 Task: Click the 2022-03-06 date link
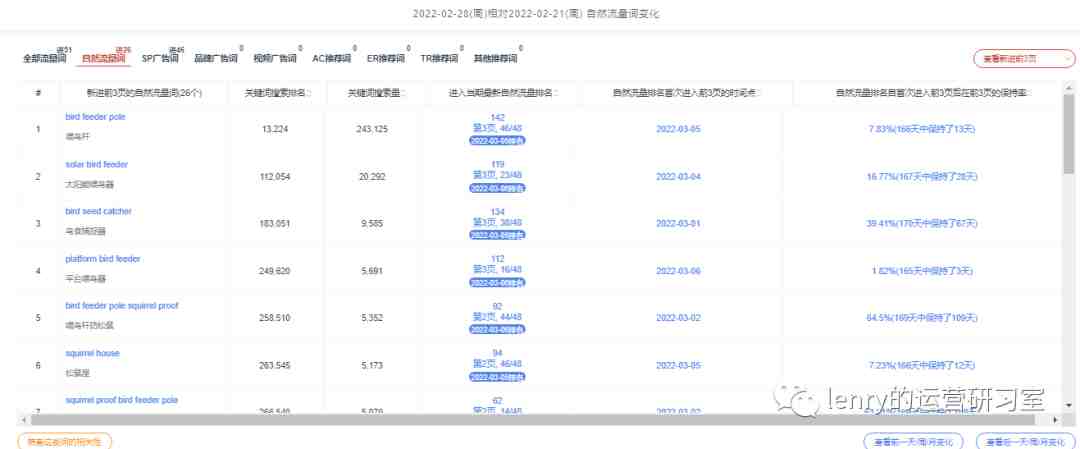coord(678,271)
